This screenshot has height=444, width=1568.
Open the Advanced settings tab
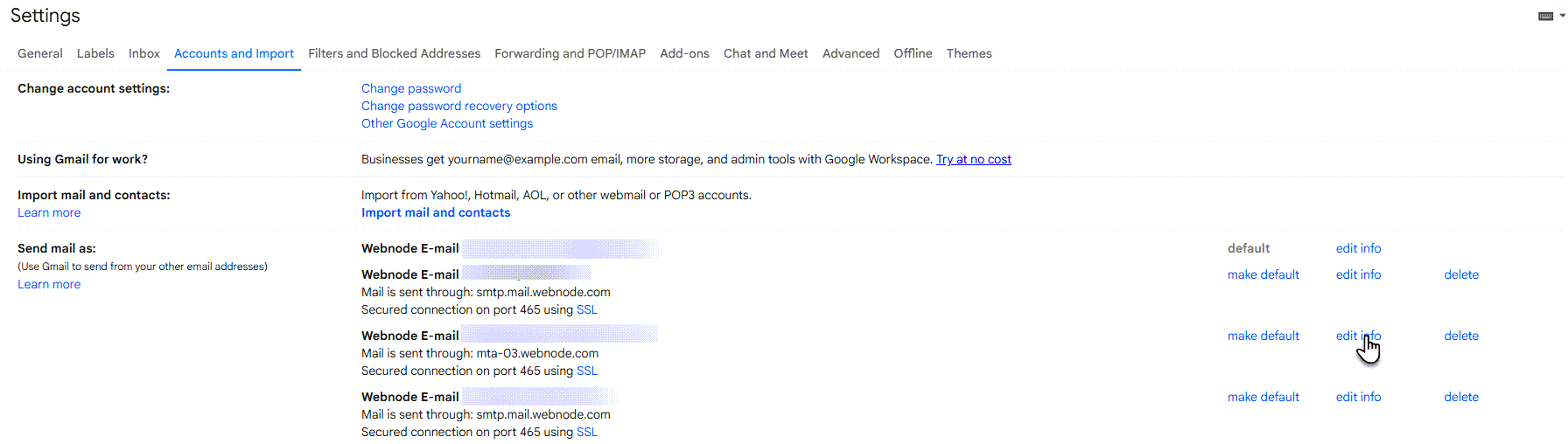click(850, 53)
